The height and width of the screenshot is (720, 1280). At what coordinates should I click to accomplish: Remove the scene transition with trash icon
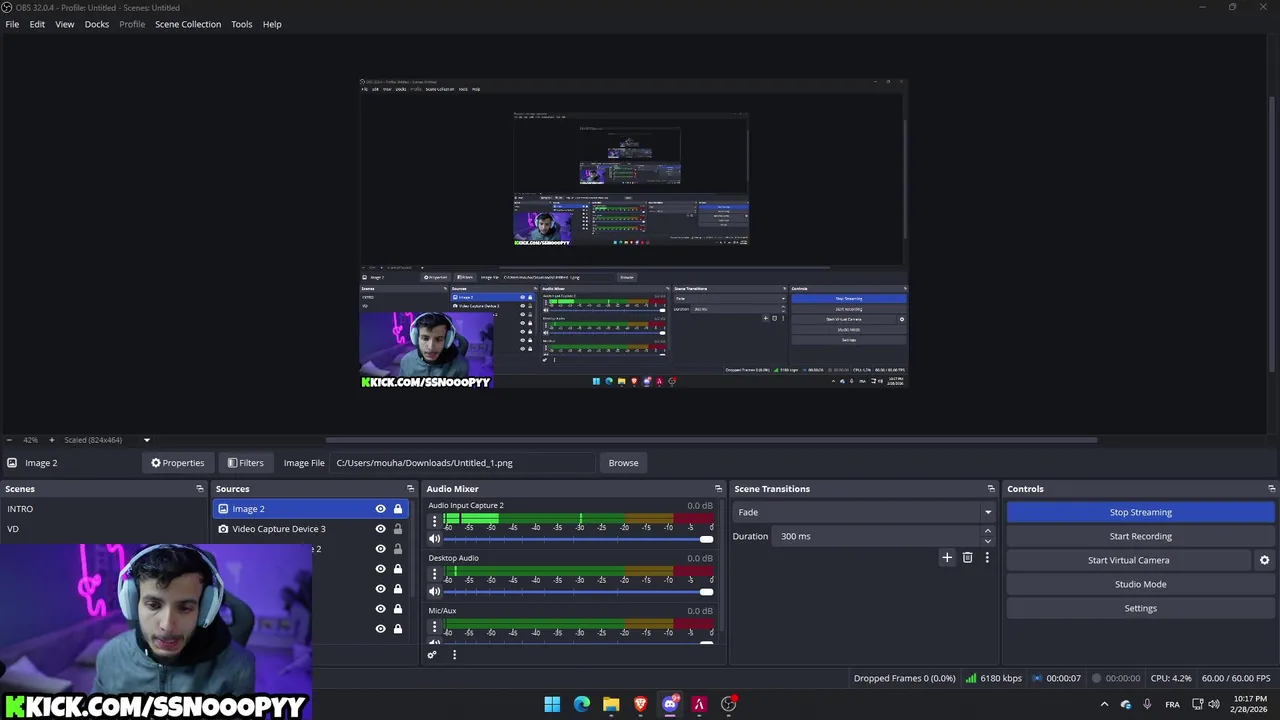pyautogui.click(x=967, y=557)
